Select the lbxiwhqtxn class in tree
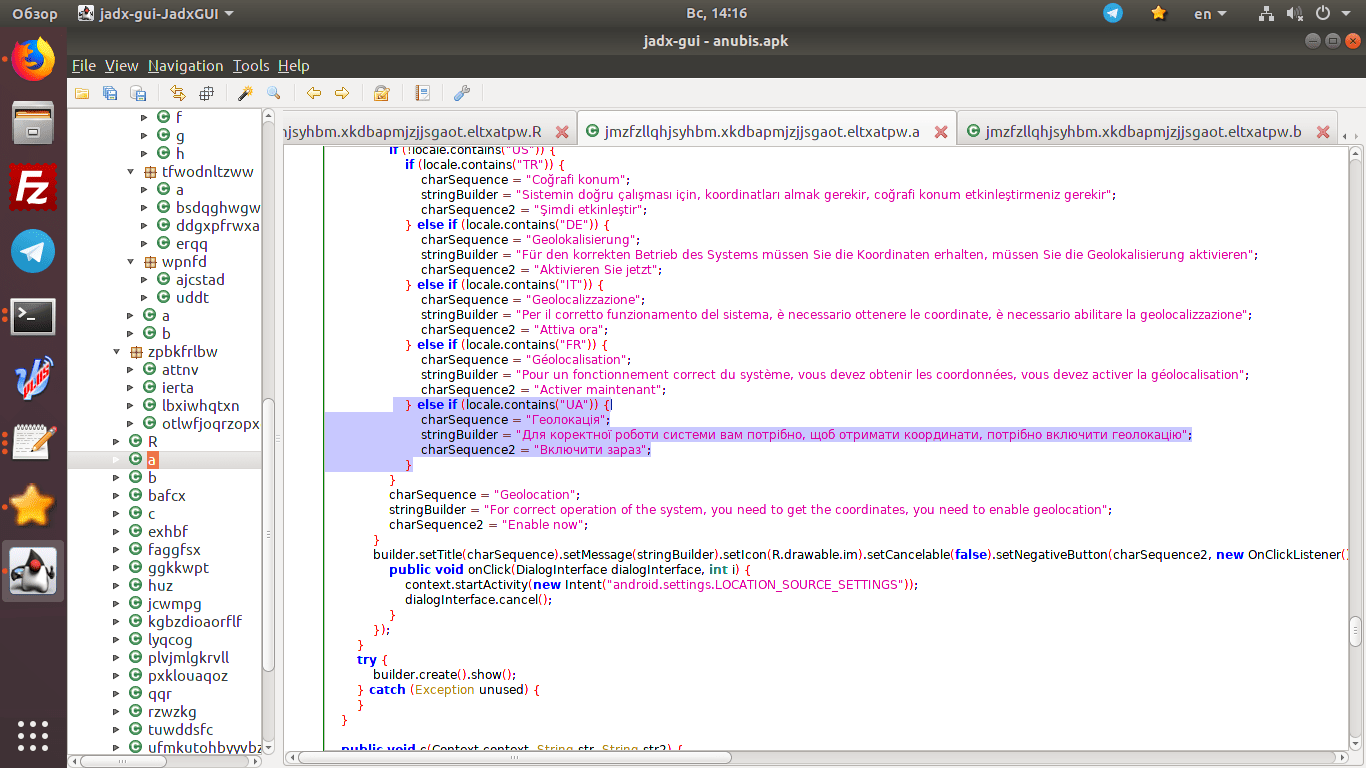Image resolution: width=1366 pixels, height=768 pixels. point(200,406)
